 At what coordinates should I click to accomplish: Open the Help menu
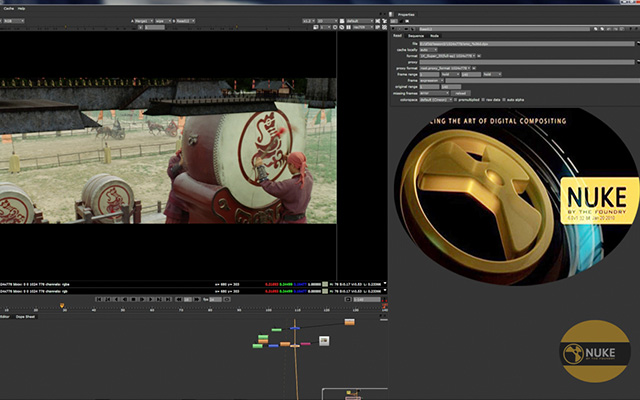[x=21, y=8]
